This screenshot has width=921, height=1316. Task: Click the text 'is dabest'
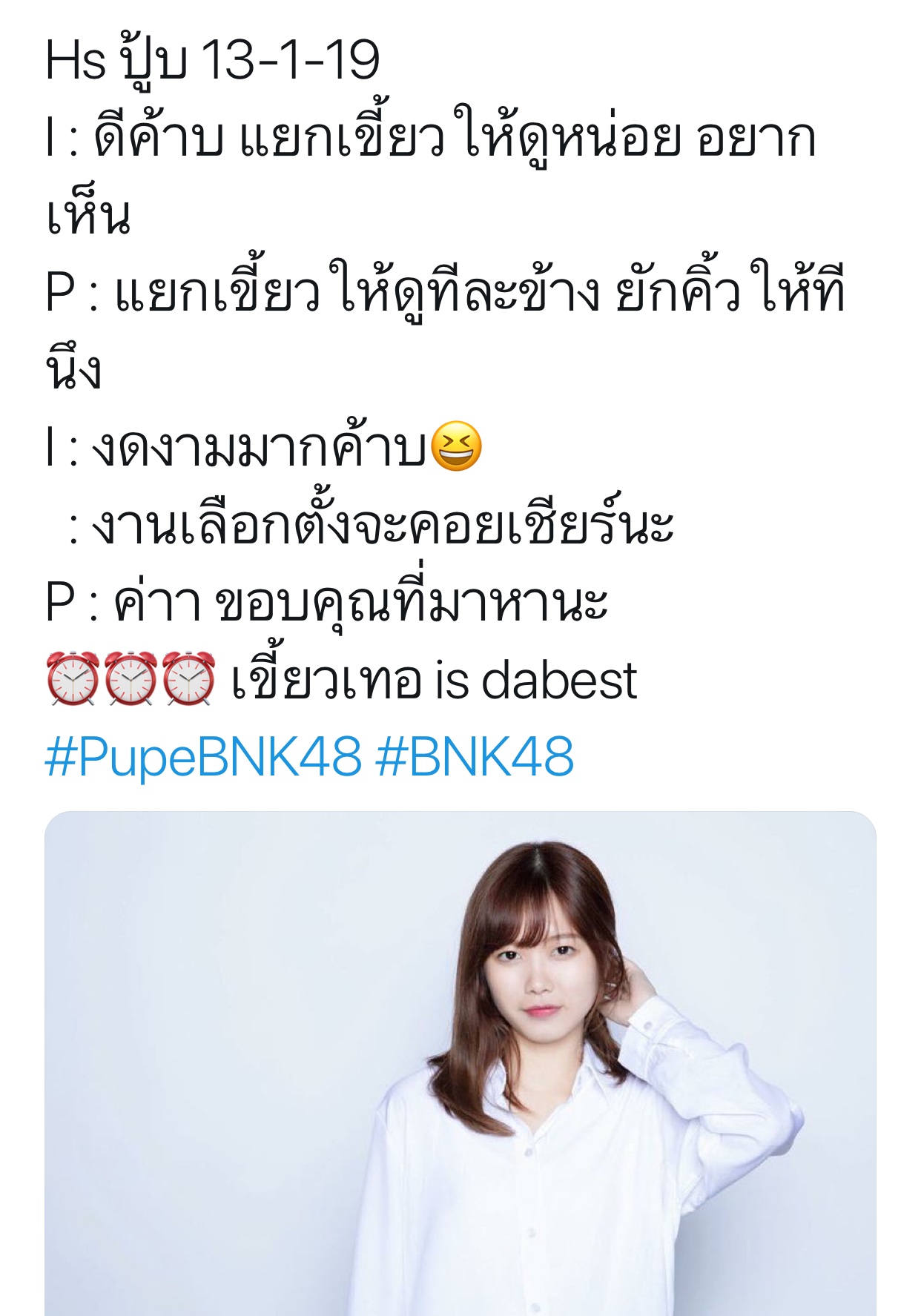(535, 680)
